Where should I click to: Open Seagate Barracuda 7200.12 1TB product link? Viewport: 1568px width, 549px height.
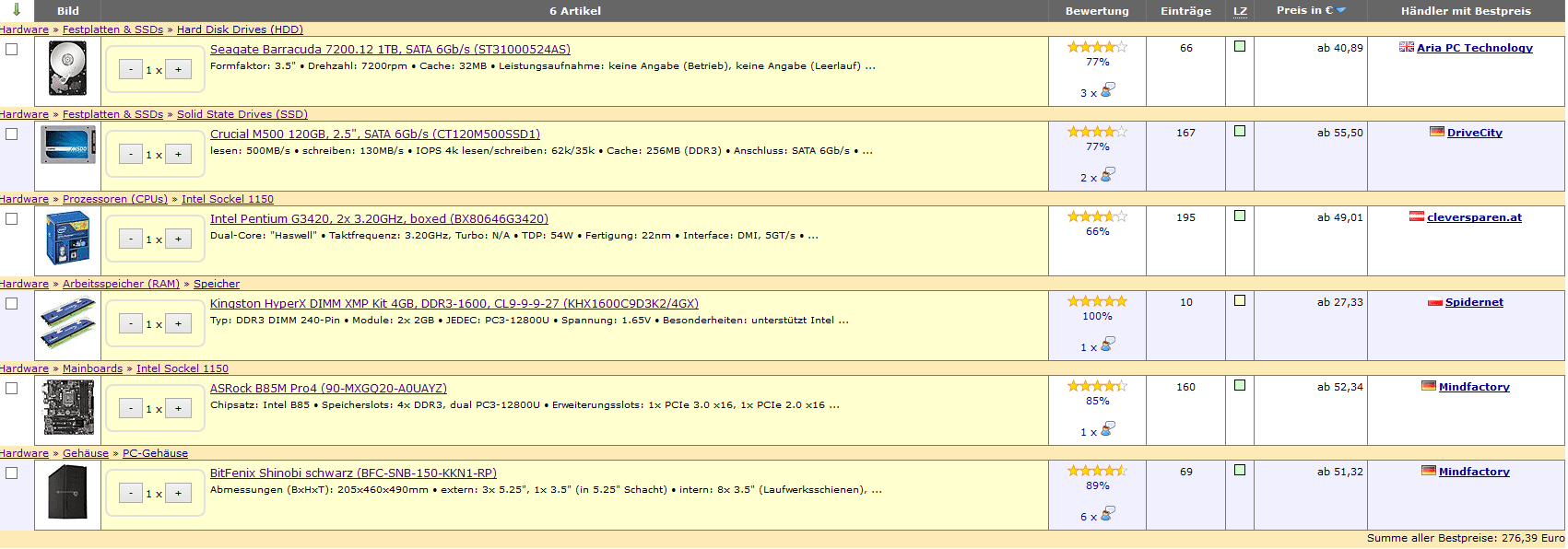(390, 50)
